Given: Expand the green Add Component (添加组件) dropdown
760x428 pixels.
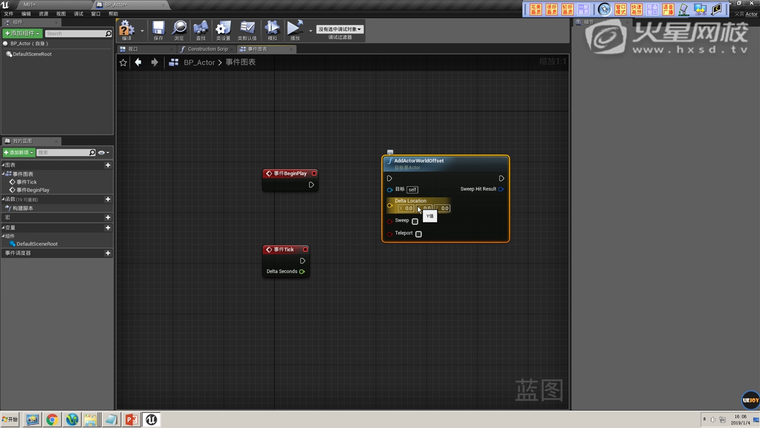Looking at the screenshot, I should click(x=22, y=33).
